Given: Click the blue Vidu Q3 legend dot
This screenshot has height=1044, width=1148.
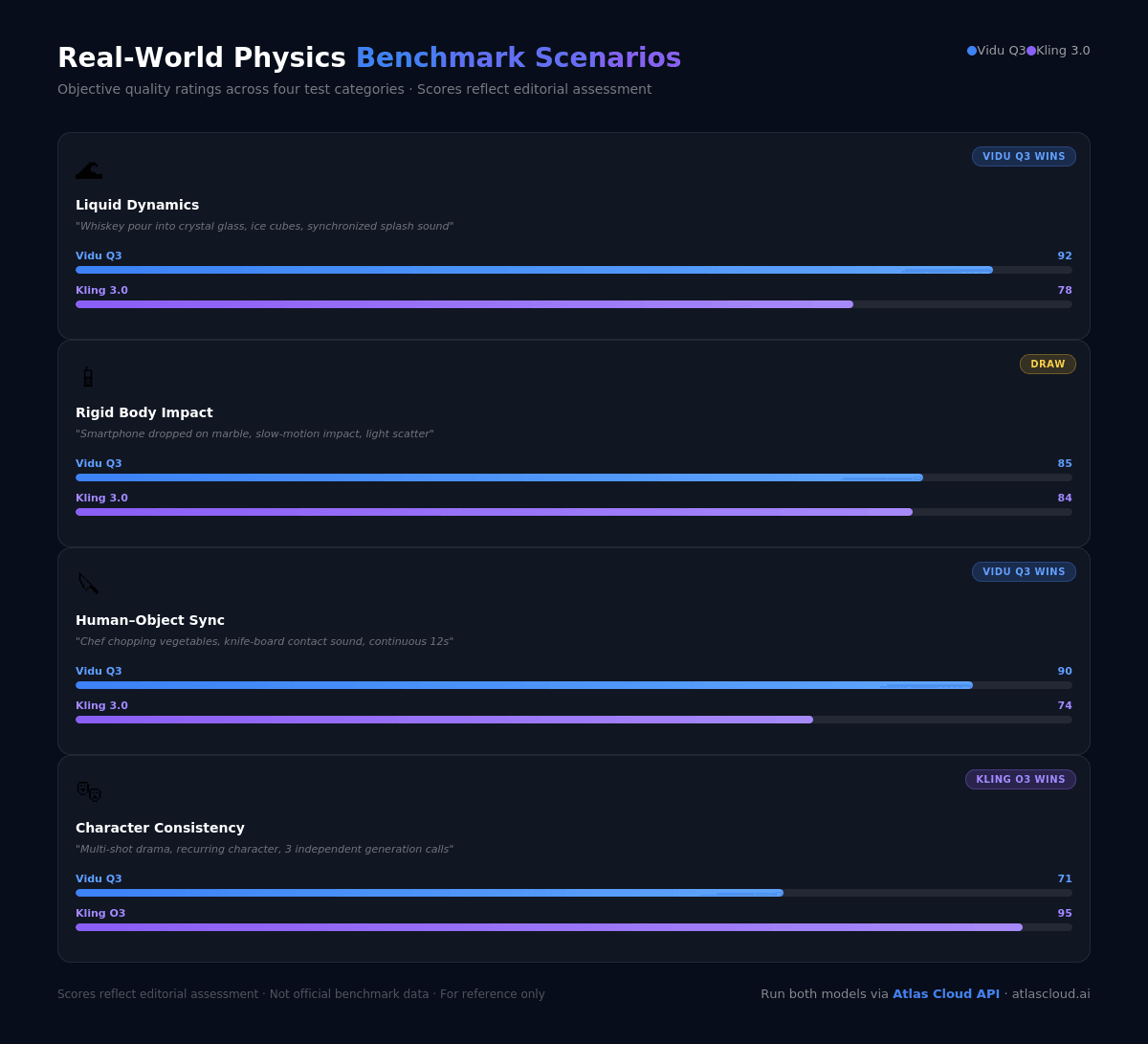Looking at the screenshot, I should tap(972, 51).
